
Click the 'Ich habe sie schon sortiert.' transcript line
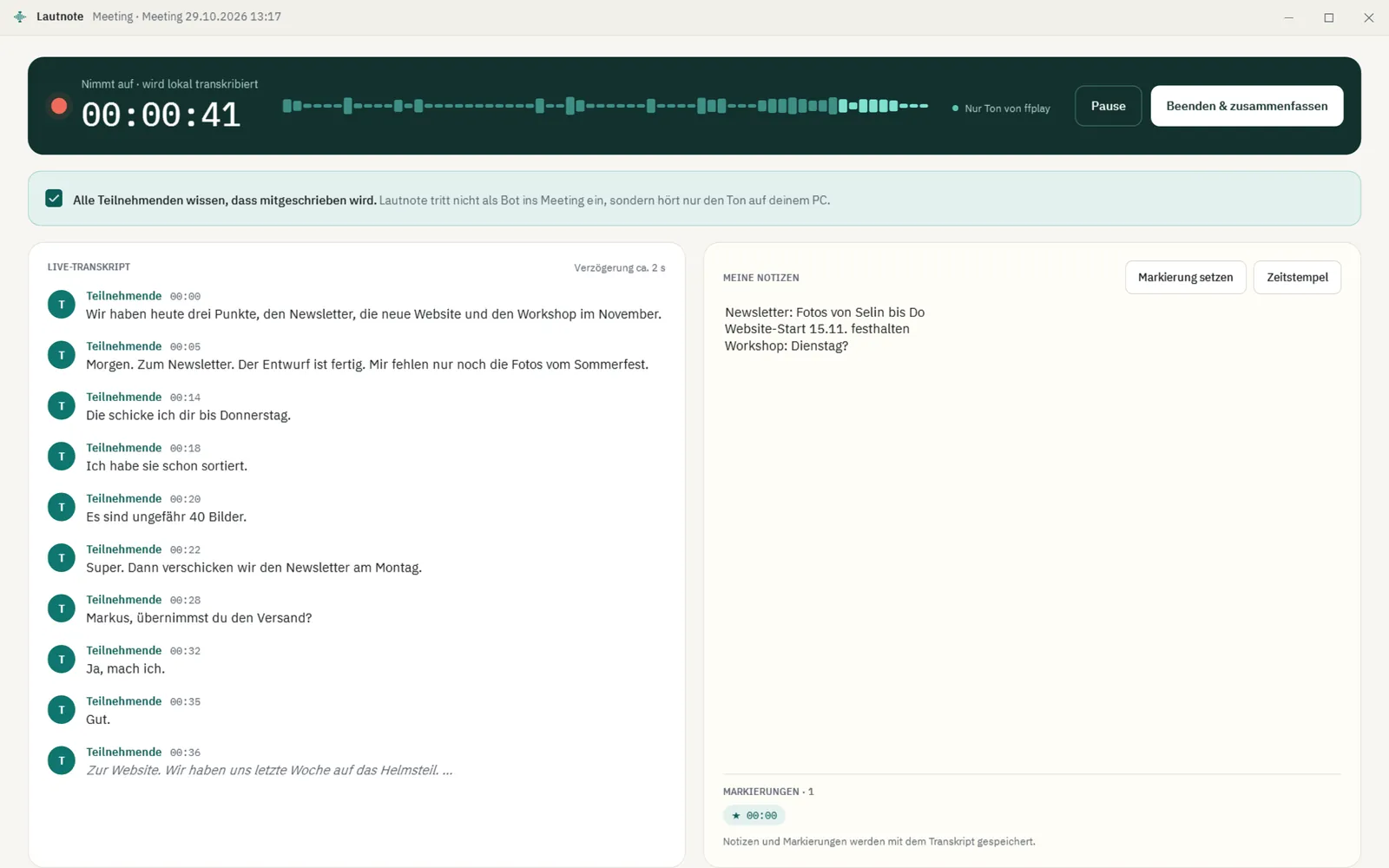click(x=167, y=466)
